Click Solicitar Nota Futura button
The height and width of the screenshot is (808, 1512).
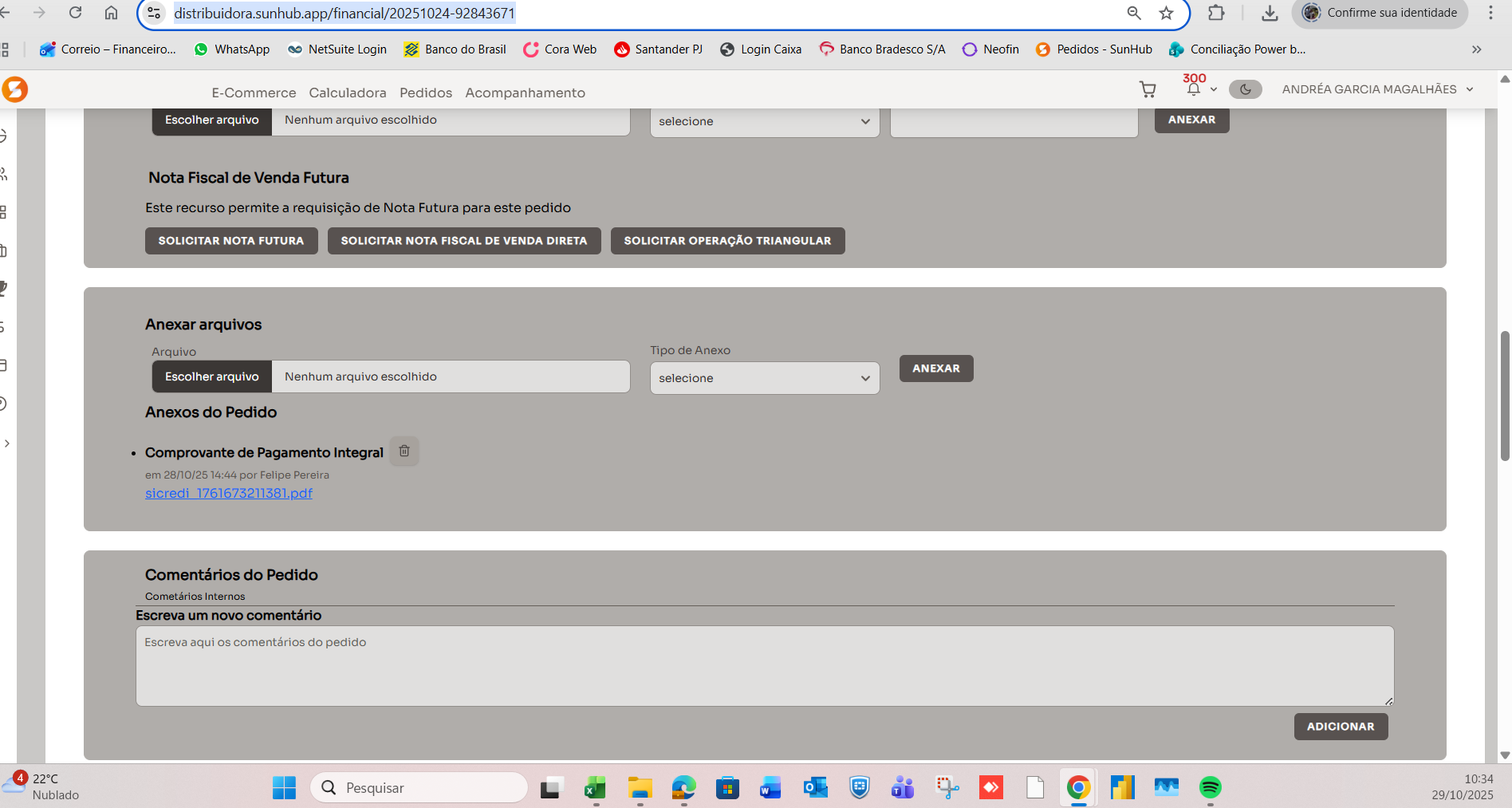(x=231, y=241)
